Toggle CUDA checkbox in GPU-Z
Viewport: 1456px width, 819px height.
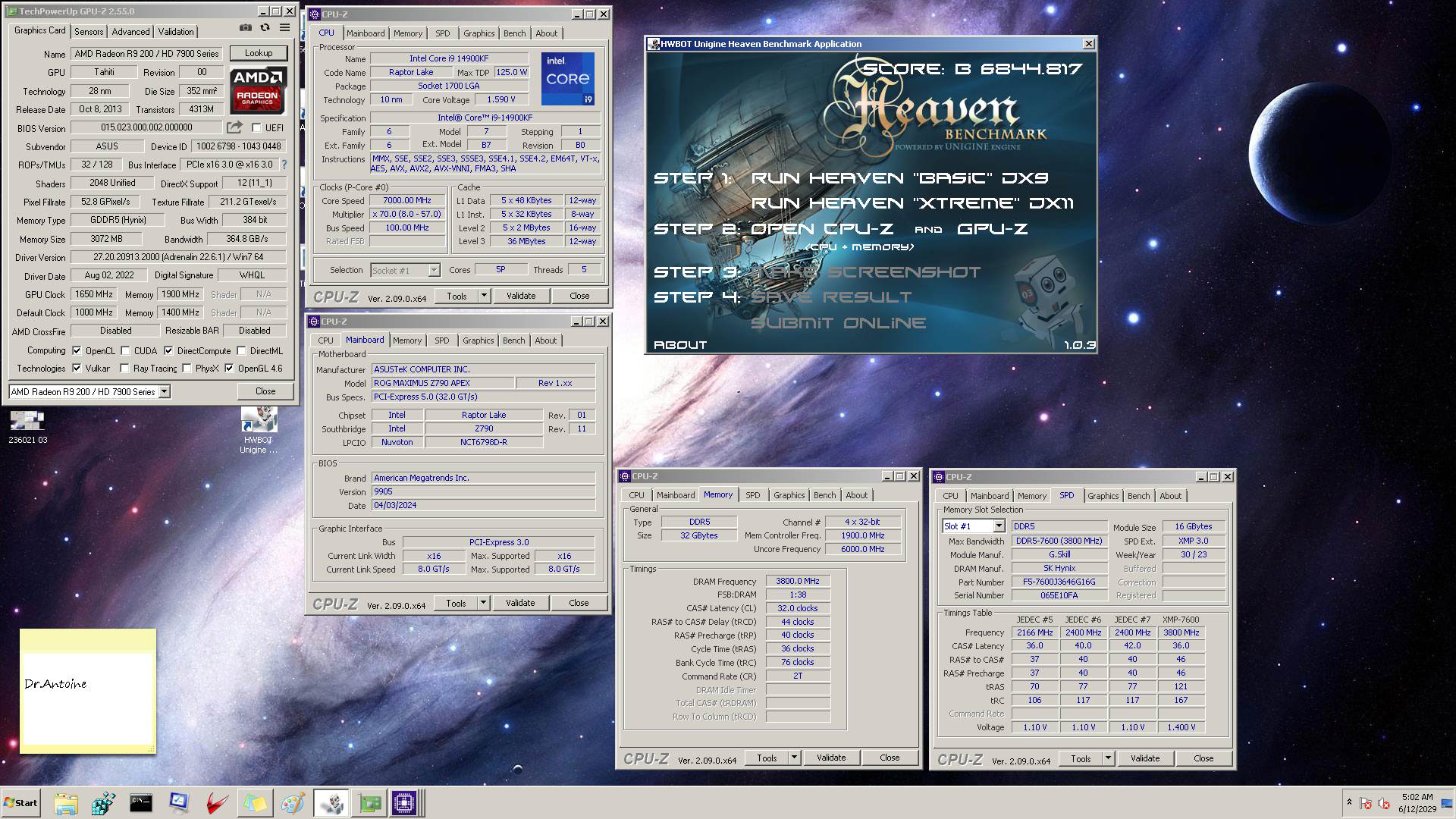(125, 350)
